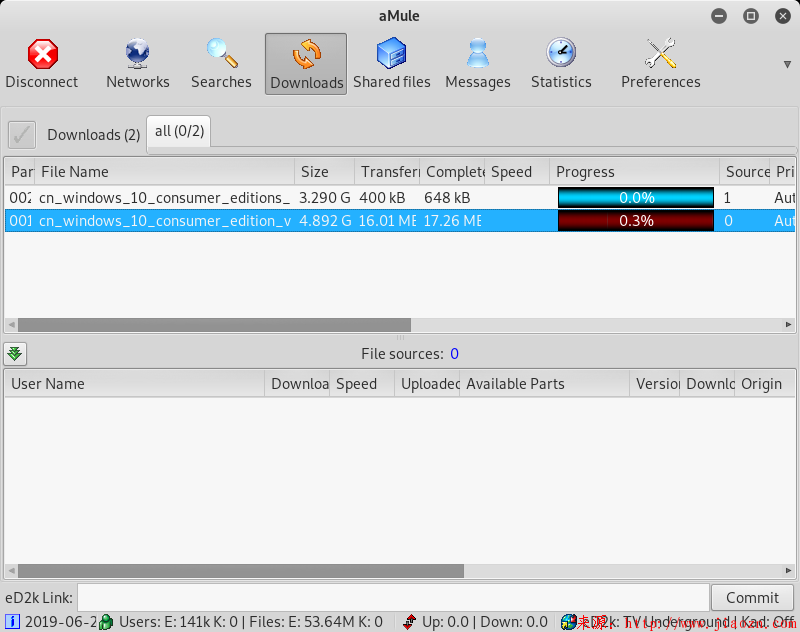The width and height of the screenshot is (800, 632).
Task: Toggle the green sources panel arrow button
Action: pos(14,353)
